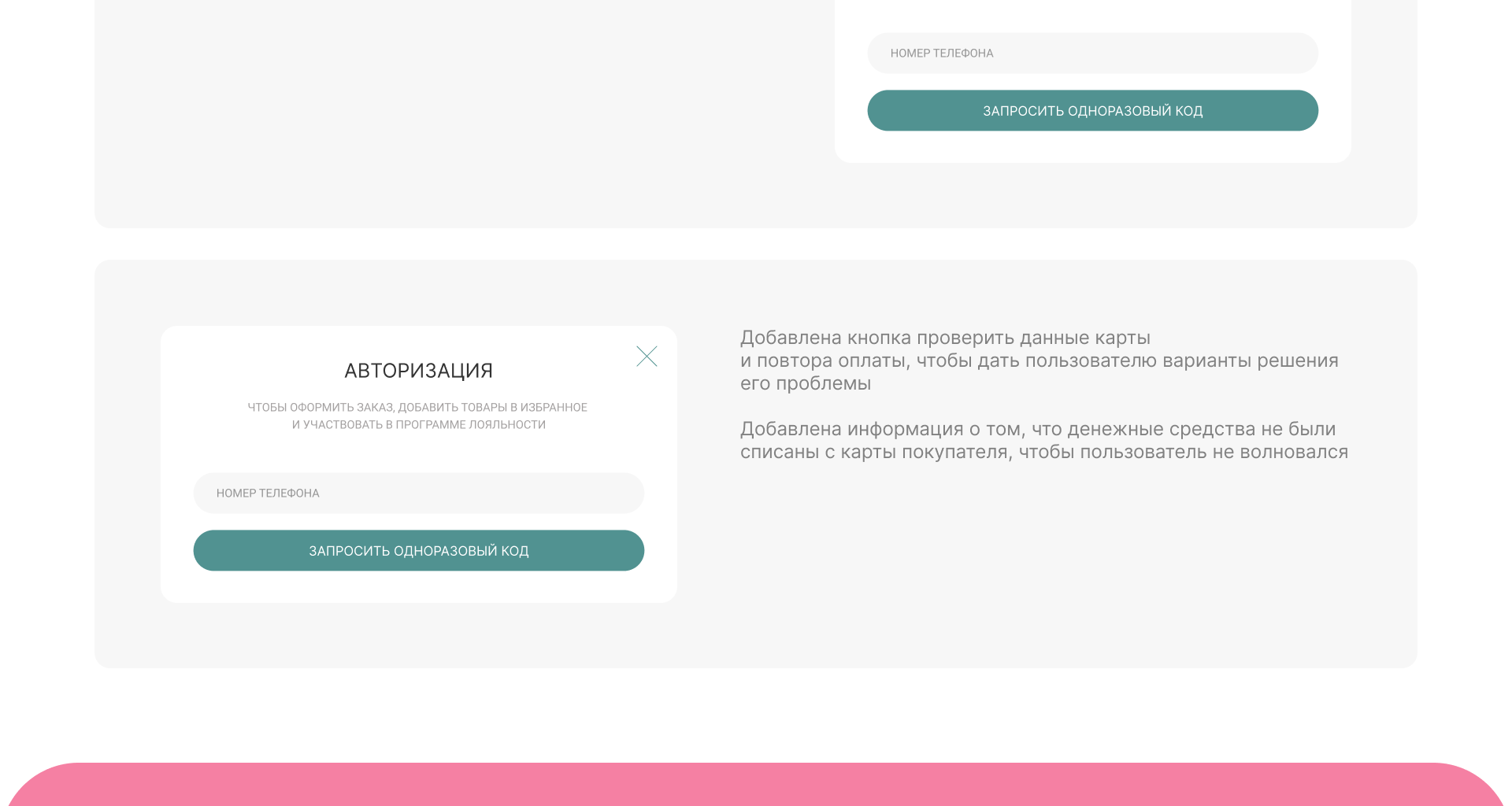Focus the upper Номер телефона field
1512x806 pixels.
1092,54
